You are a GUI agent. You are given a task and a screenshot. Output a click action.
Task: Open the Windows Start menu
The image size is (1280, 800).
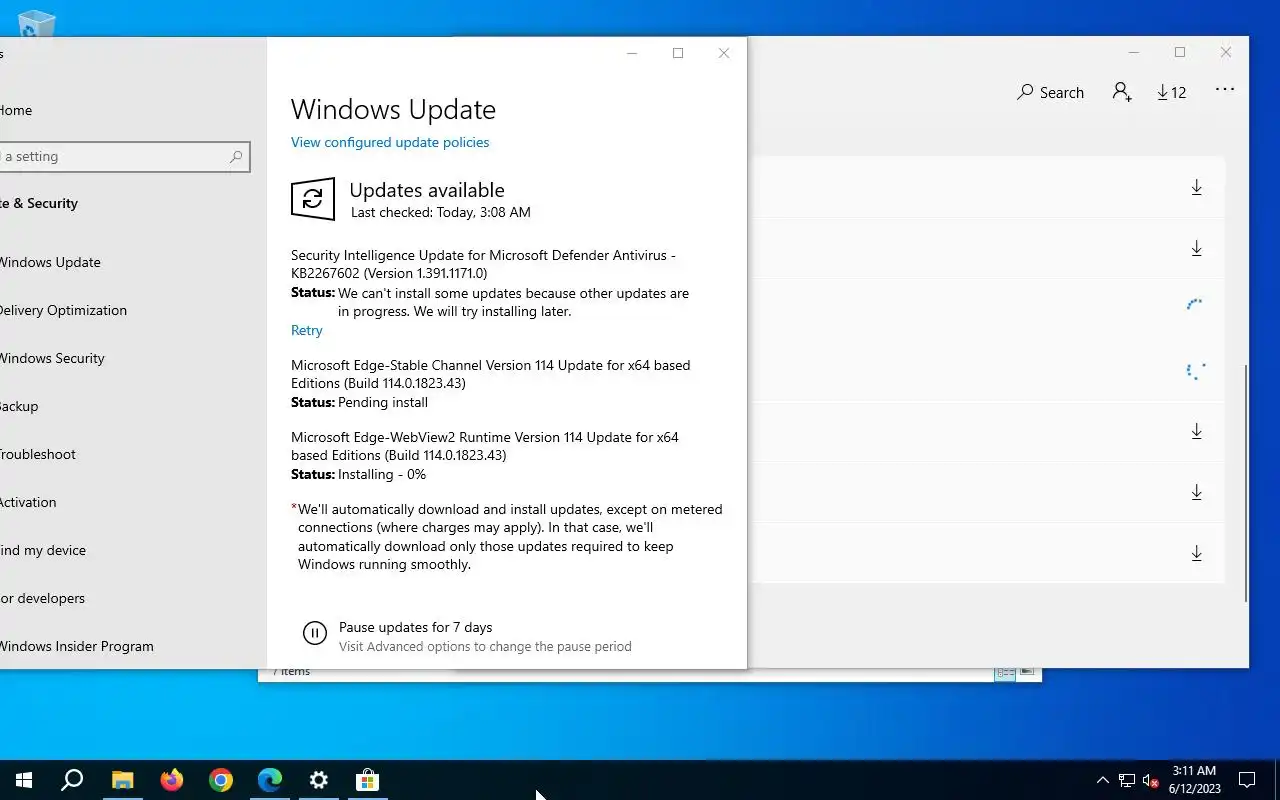click(23, 780)
